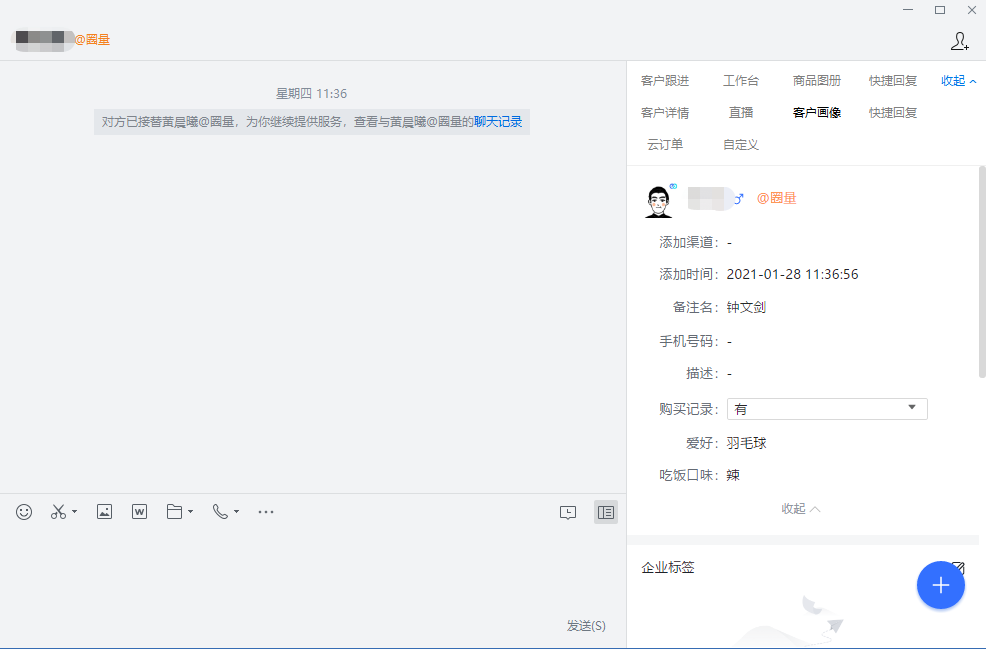Open the emoji picker
986x649 pixels.
(24, 512)
